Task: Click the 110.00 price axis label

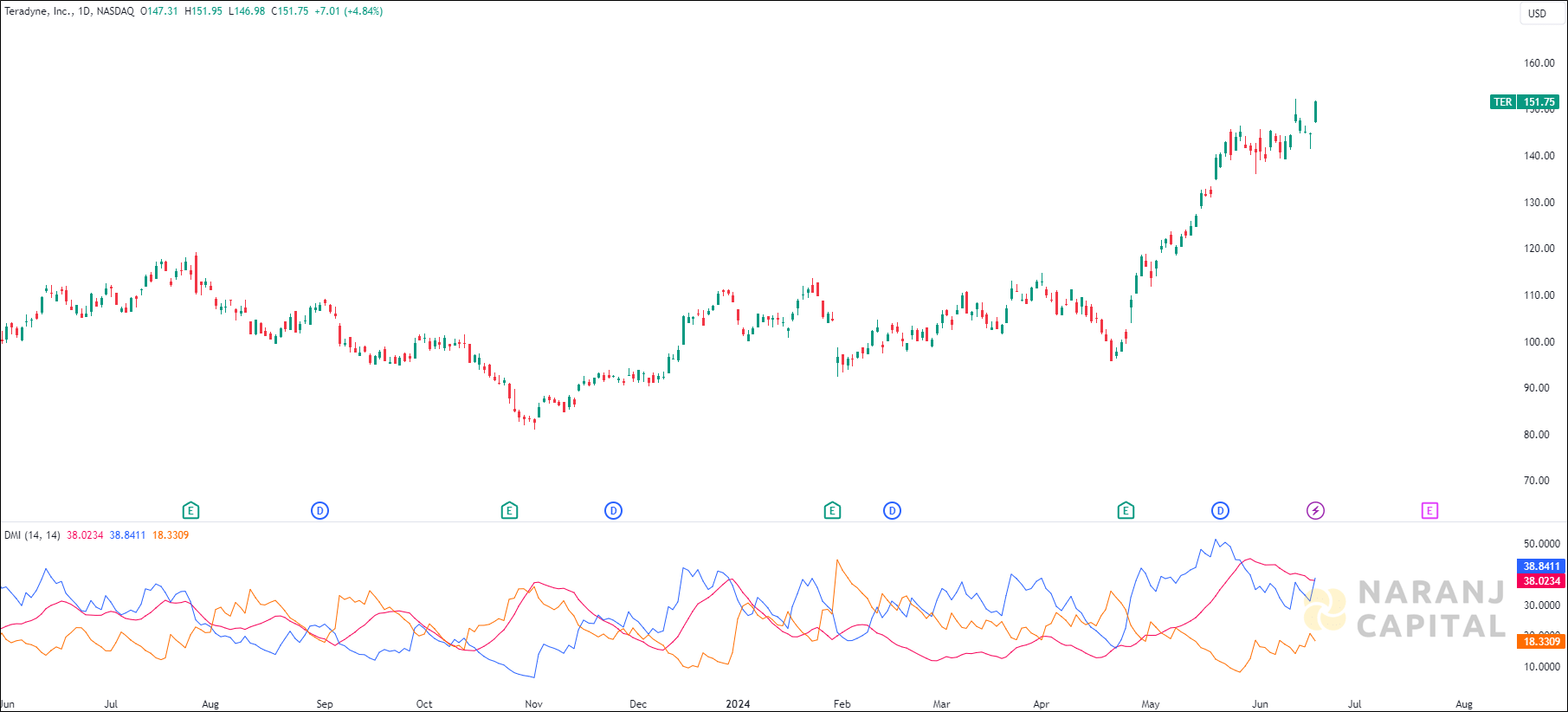Action: pyautogui.click(x=1539, y=295)
